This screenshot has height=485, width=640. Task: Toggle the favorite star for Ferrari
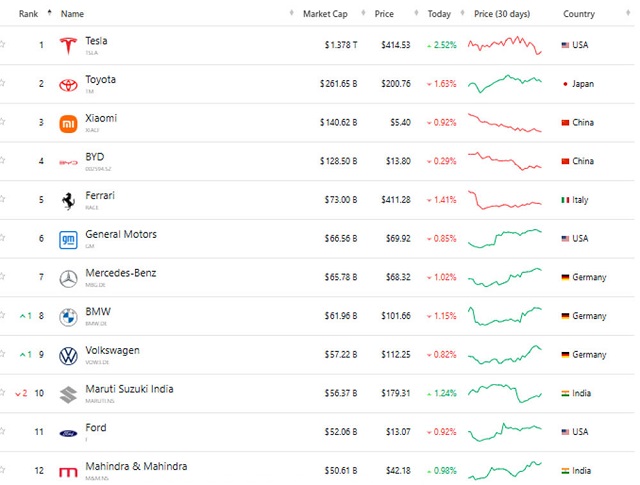point(3,200)
